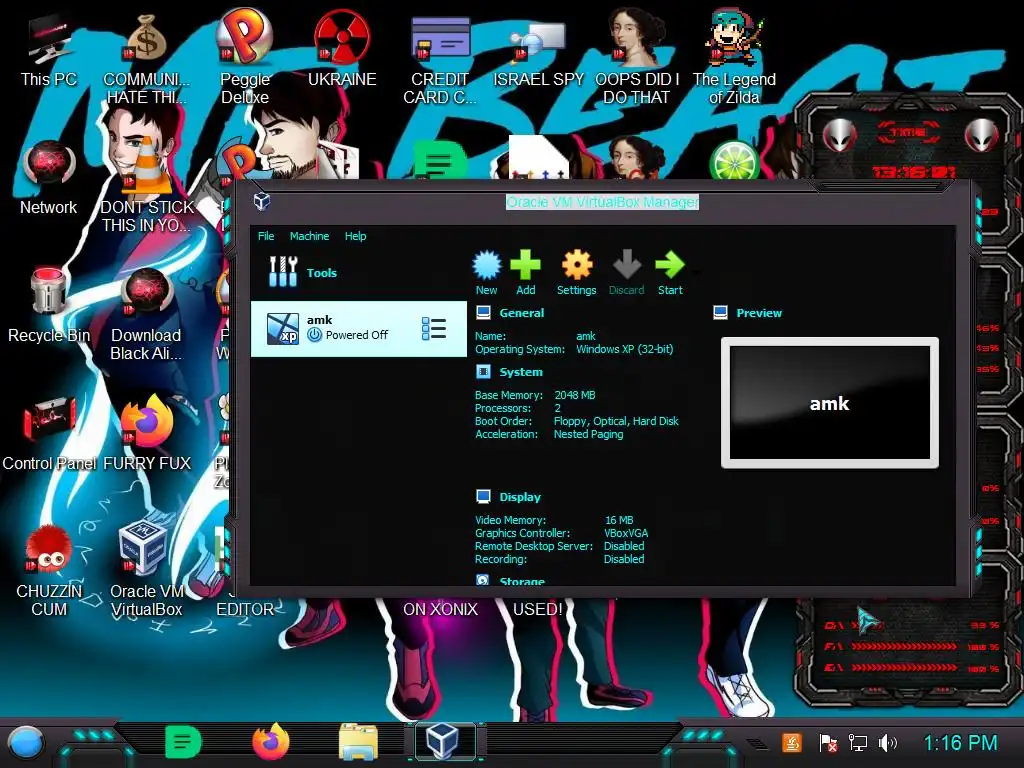The height and width of the screenshot is (768, 1024).
Task: Open green chat app in taskbar
Action: [184, 743]
